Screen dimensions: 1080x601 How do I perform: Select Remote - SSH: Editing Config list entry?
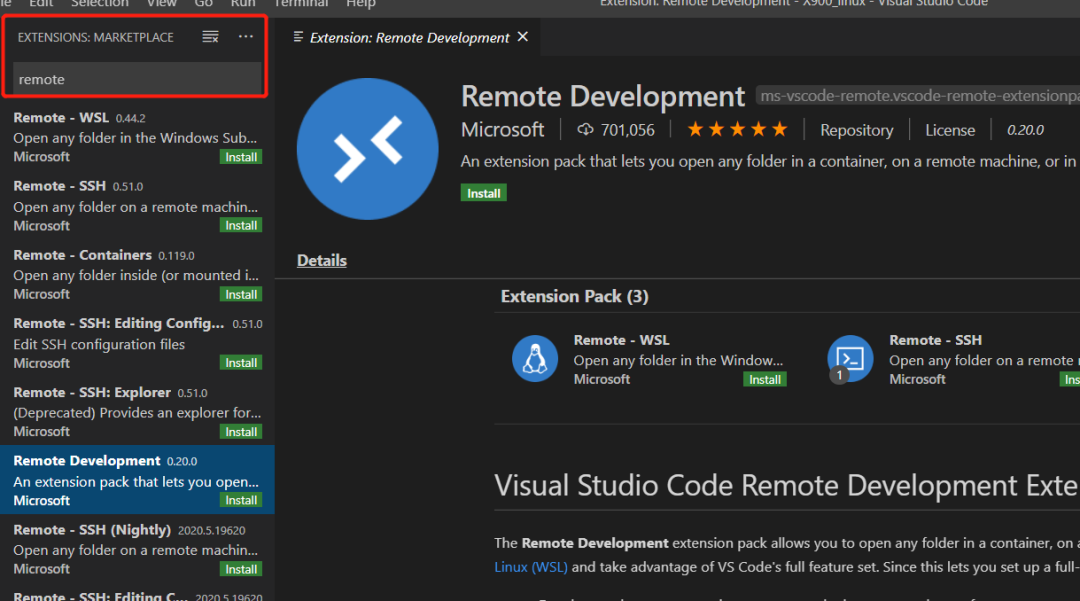(137, 343)
